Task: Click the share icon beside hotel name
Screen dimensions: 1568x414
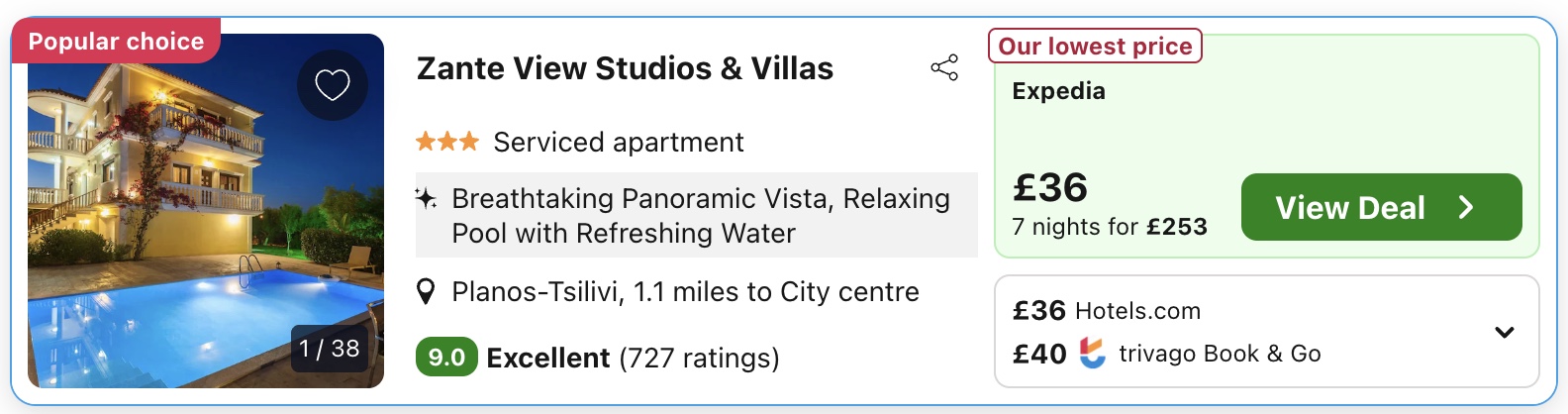Action: coord(944,68)
